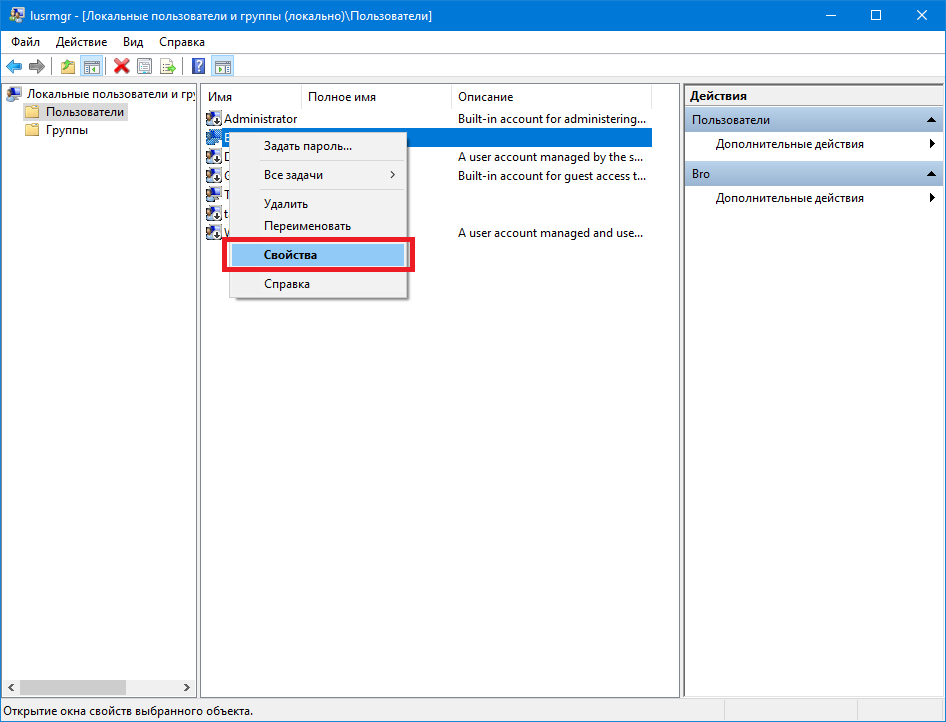Image resolution: width=946 pixels, height=722 pixels.
Task: Click the lusrmgr icon in title bar
Action: pyautogui.click(x=16, y=16)
